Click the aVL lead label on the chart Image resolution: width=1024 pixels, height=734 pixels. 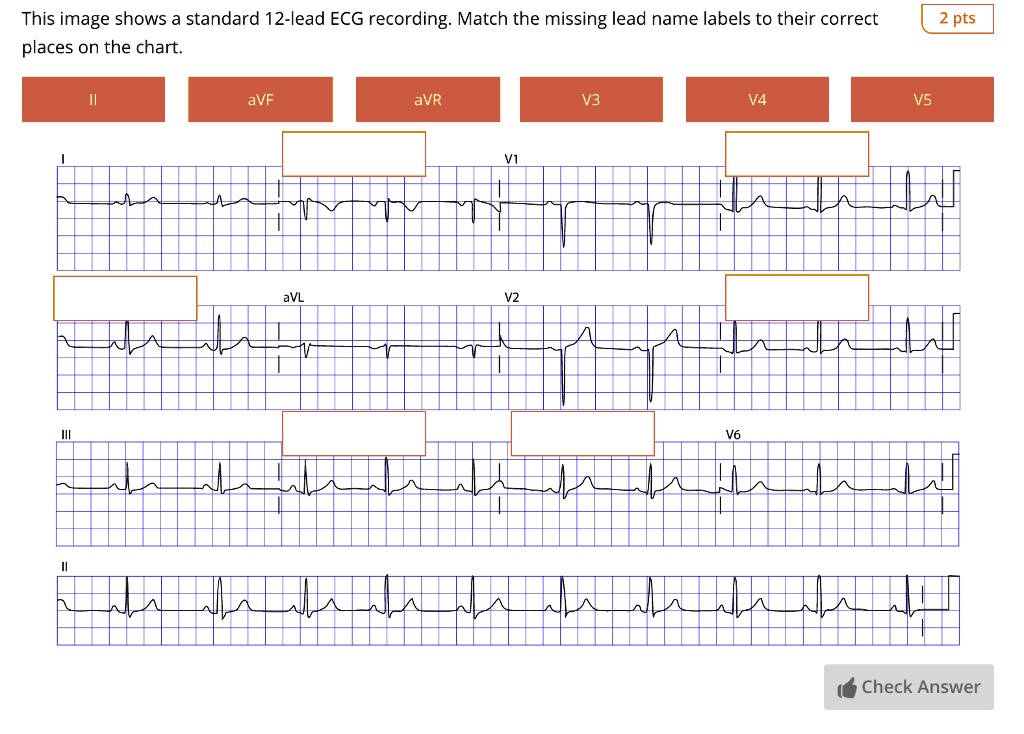pos(291,296)
